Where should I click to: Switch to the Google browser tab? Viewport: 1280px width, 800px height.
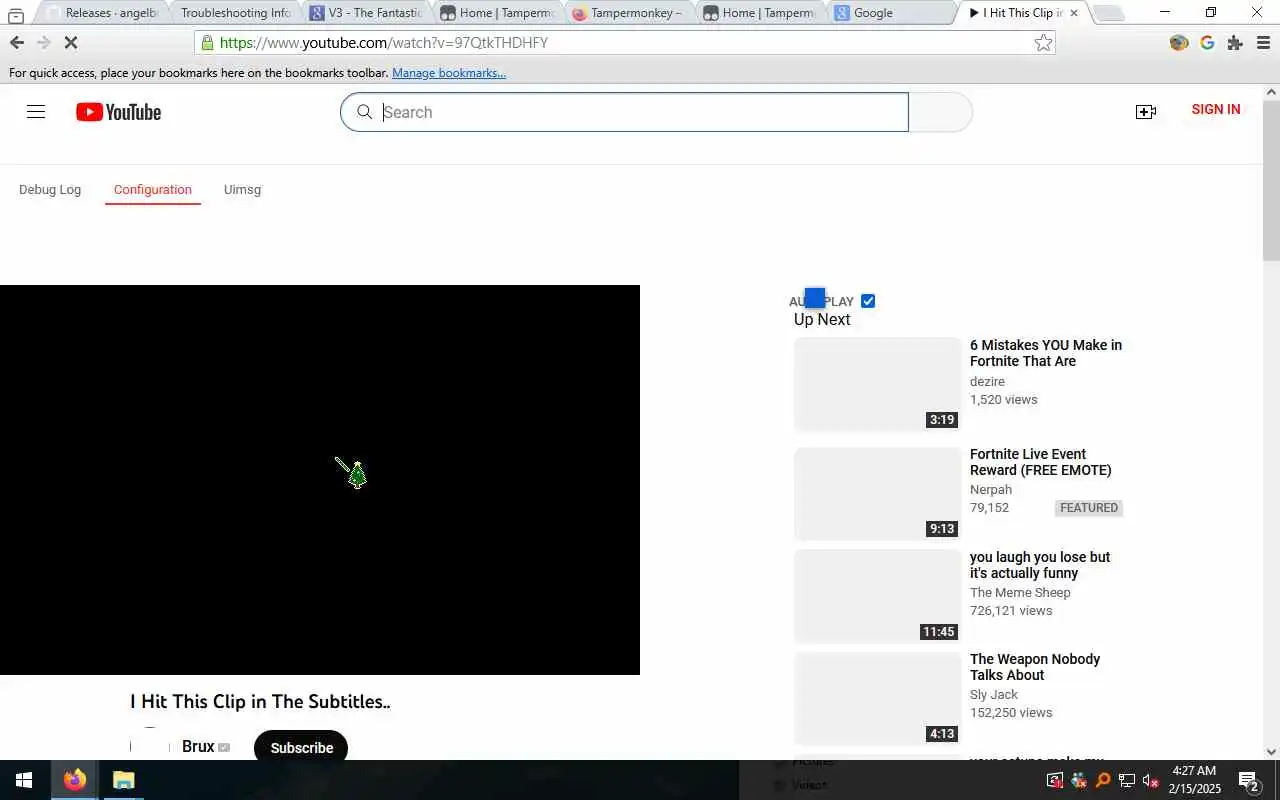point(890,13)
